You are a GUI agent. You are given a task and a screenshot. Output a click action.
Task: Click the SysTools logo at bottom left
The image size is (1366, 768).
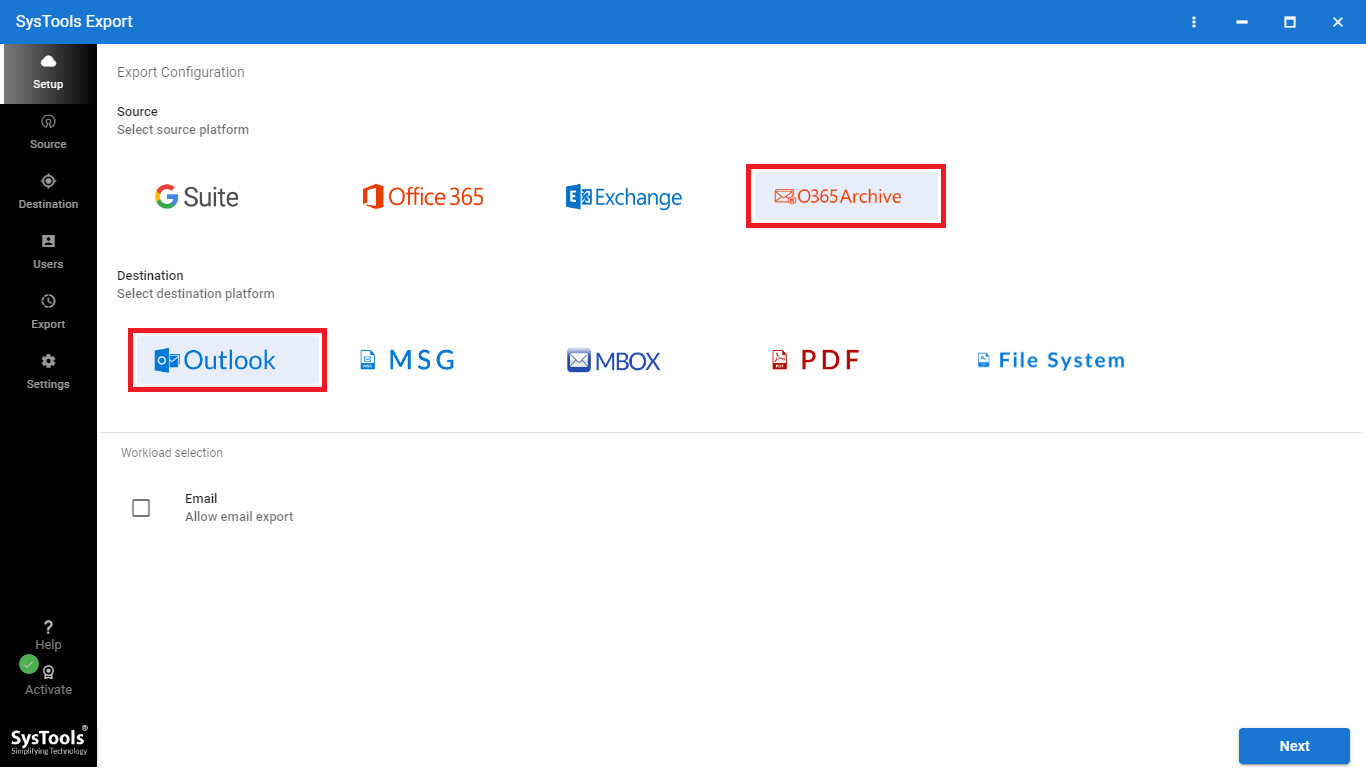click(49, 741)
